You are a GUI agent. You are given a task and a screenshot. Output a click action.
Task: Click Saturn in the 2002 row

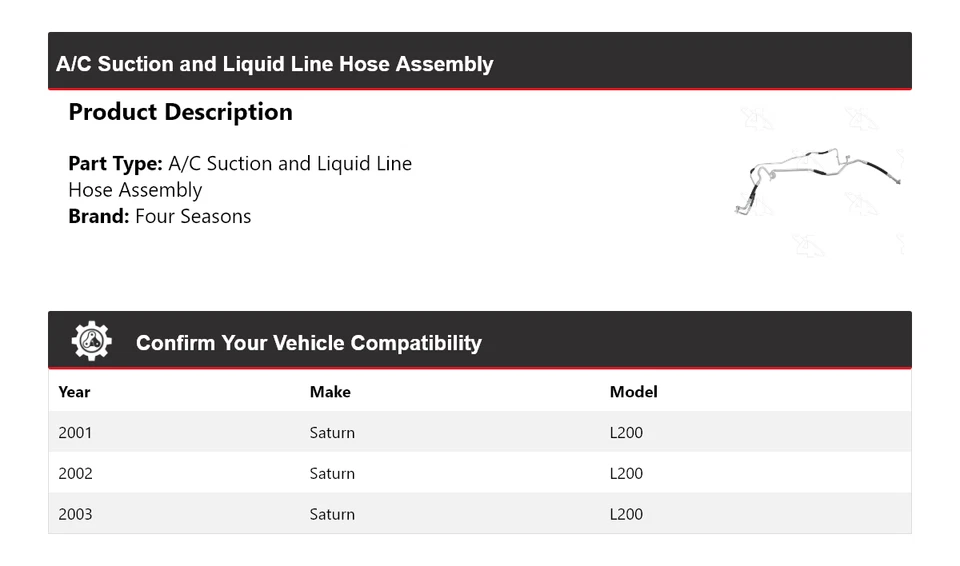[332, 474]
